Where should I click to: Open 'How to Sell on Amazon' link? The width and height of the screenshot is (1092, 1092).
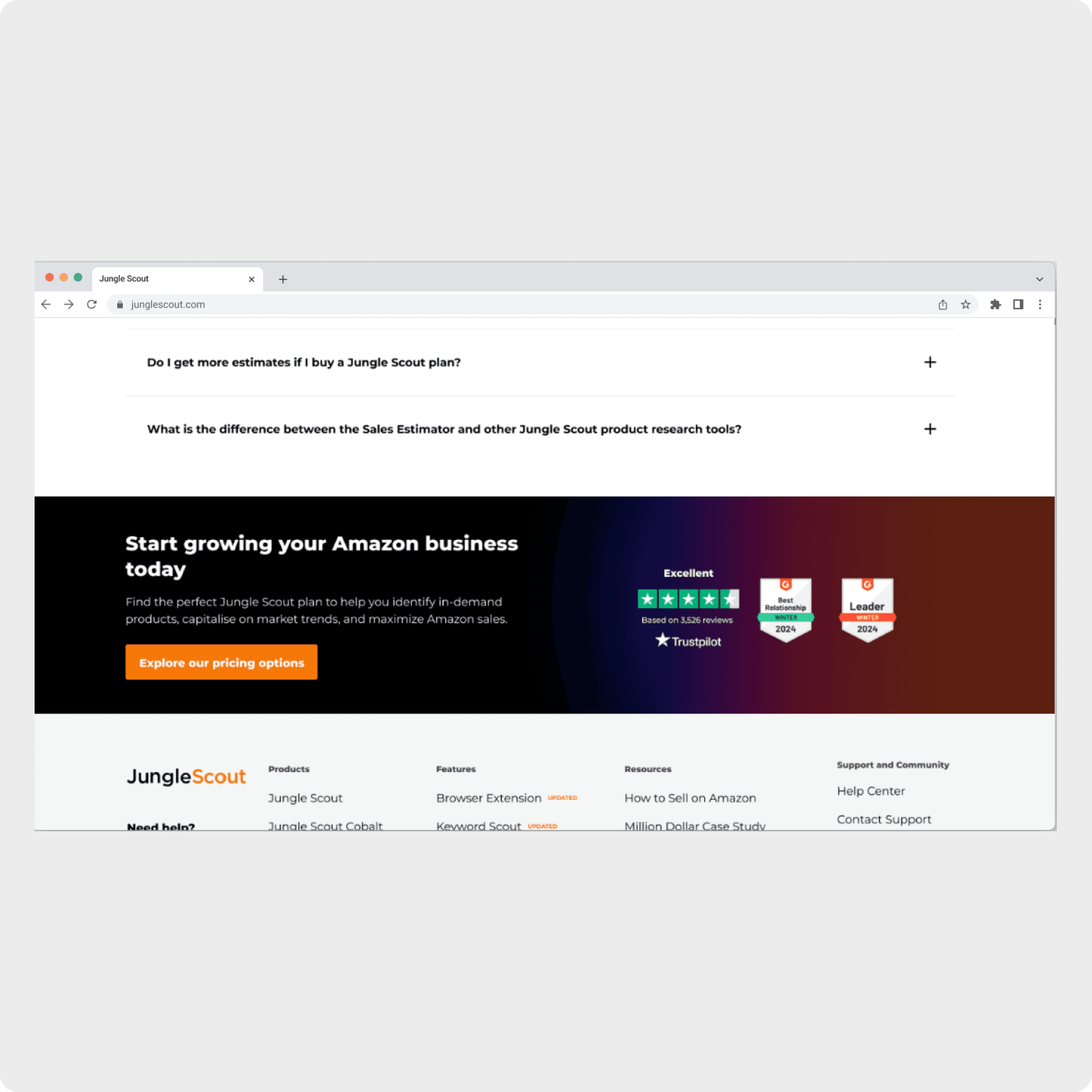point(690,798)
